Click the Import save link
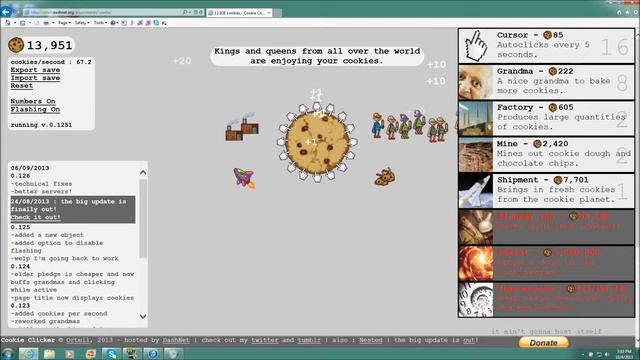Screen dimensions: 640x360 tap(35, 78)
